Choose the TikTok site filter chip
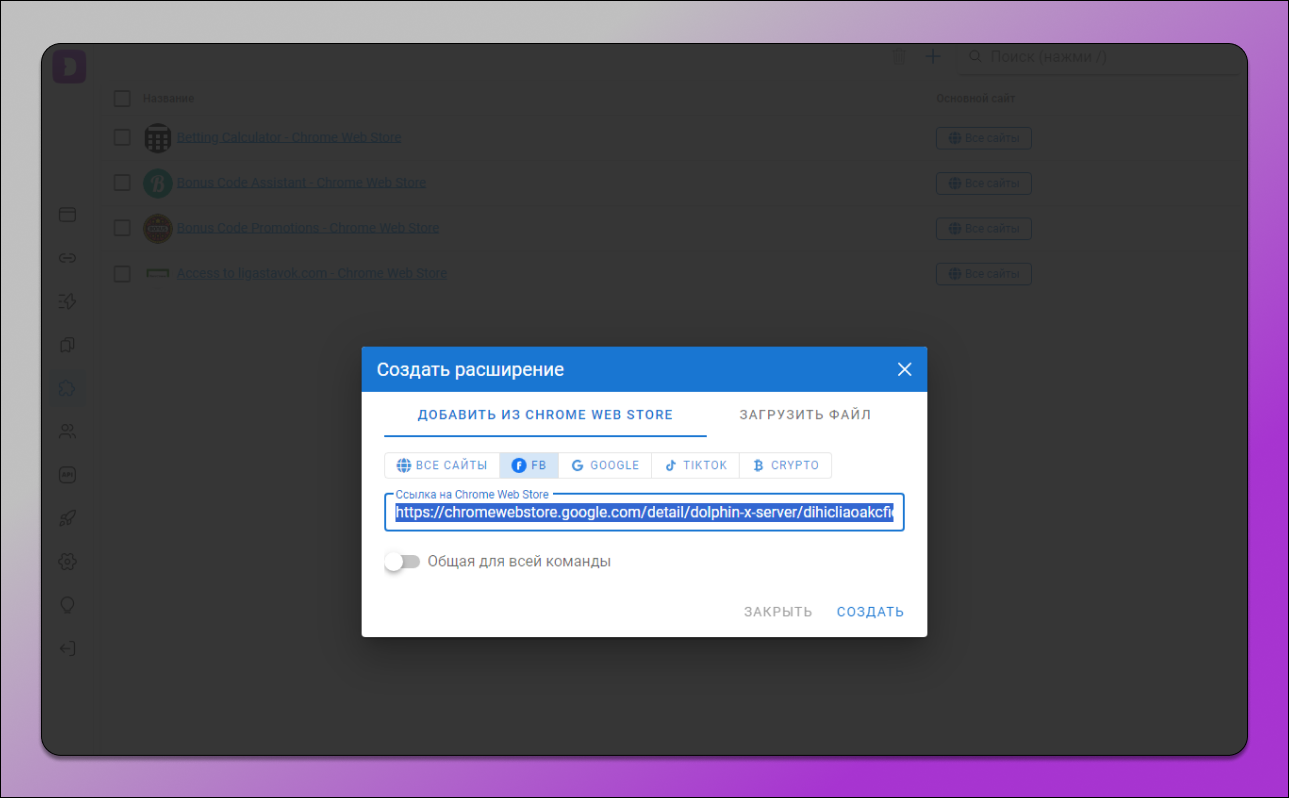 tap(696, 466)
